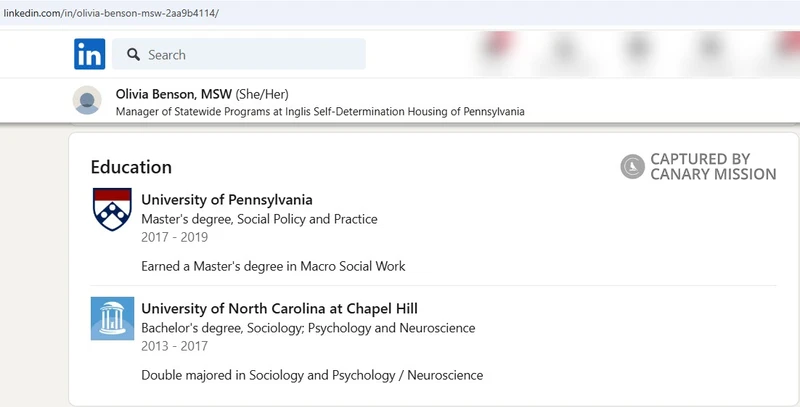Open University of North Carolina at Chapel Hill
The image size is (800, 407).
279,308
